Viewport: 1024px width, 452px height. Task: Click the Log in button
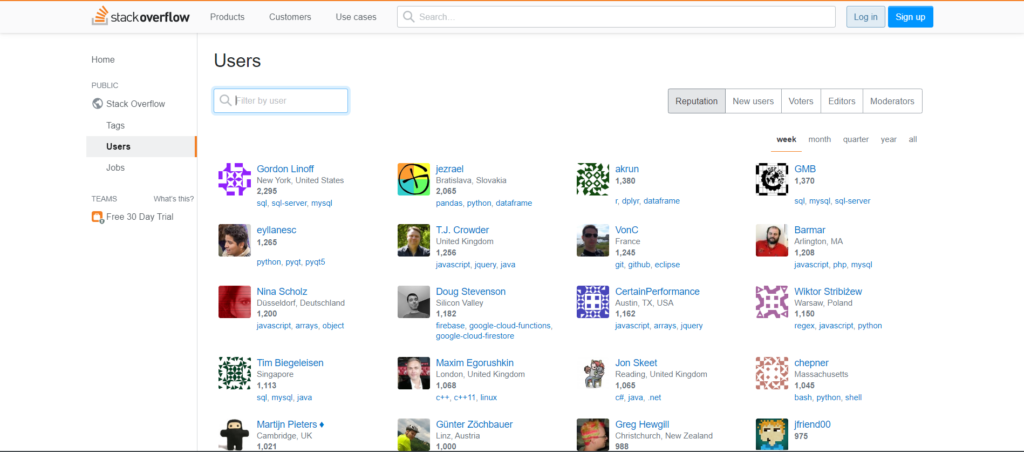[x=865, y=17]
